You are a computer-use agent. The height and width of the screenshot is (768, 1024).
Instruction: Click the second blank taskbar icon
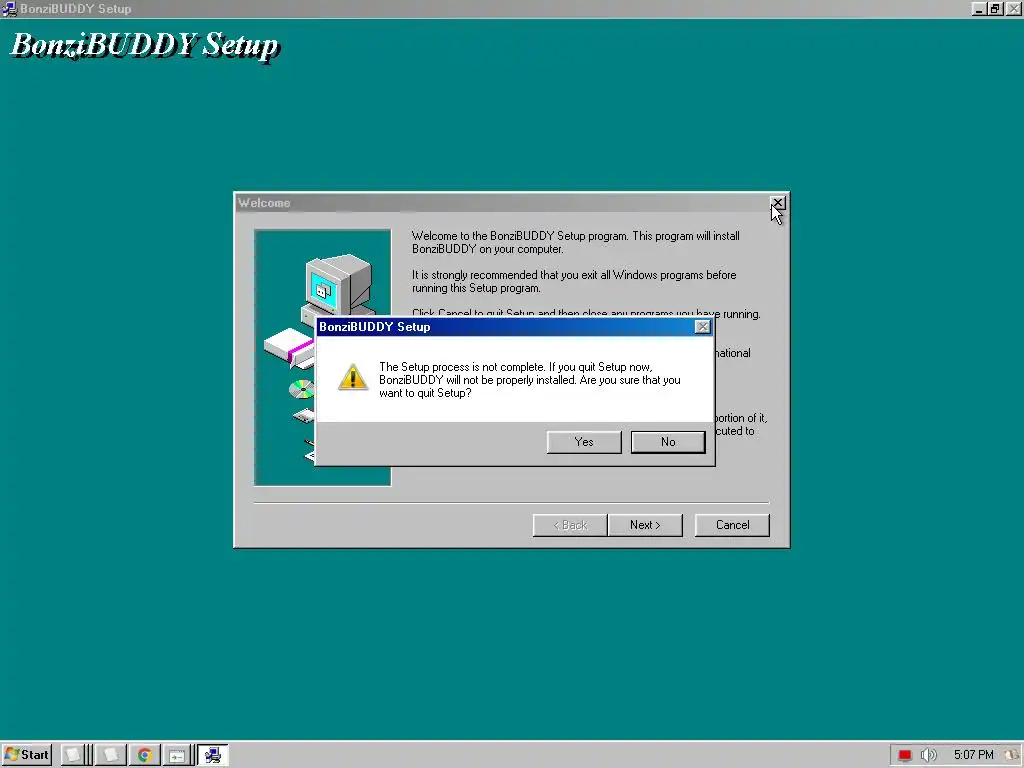[110, 756]
